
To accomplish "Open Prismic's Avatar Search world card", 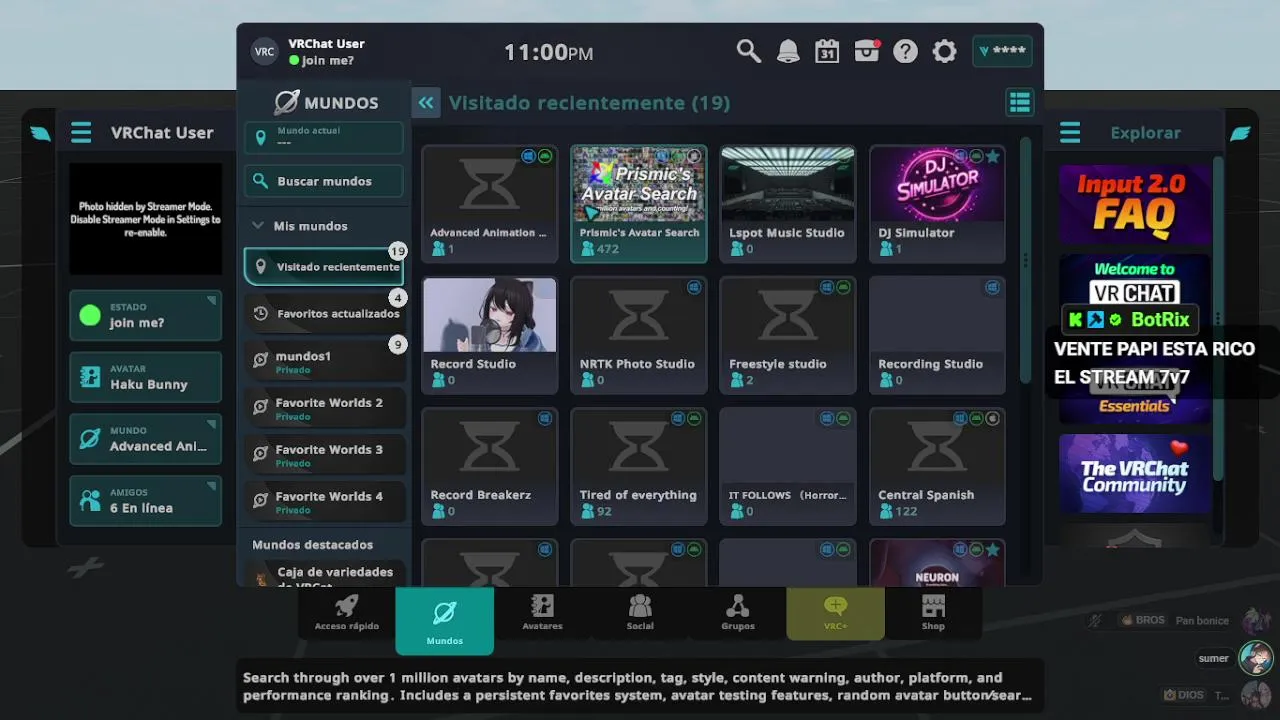I will pyautogui.click(x=639, y=203).
